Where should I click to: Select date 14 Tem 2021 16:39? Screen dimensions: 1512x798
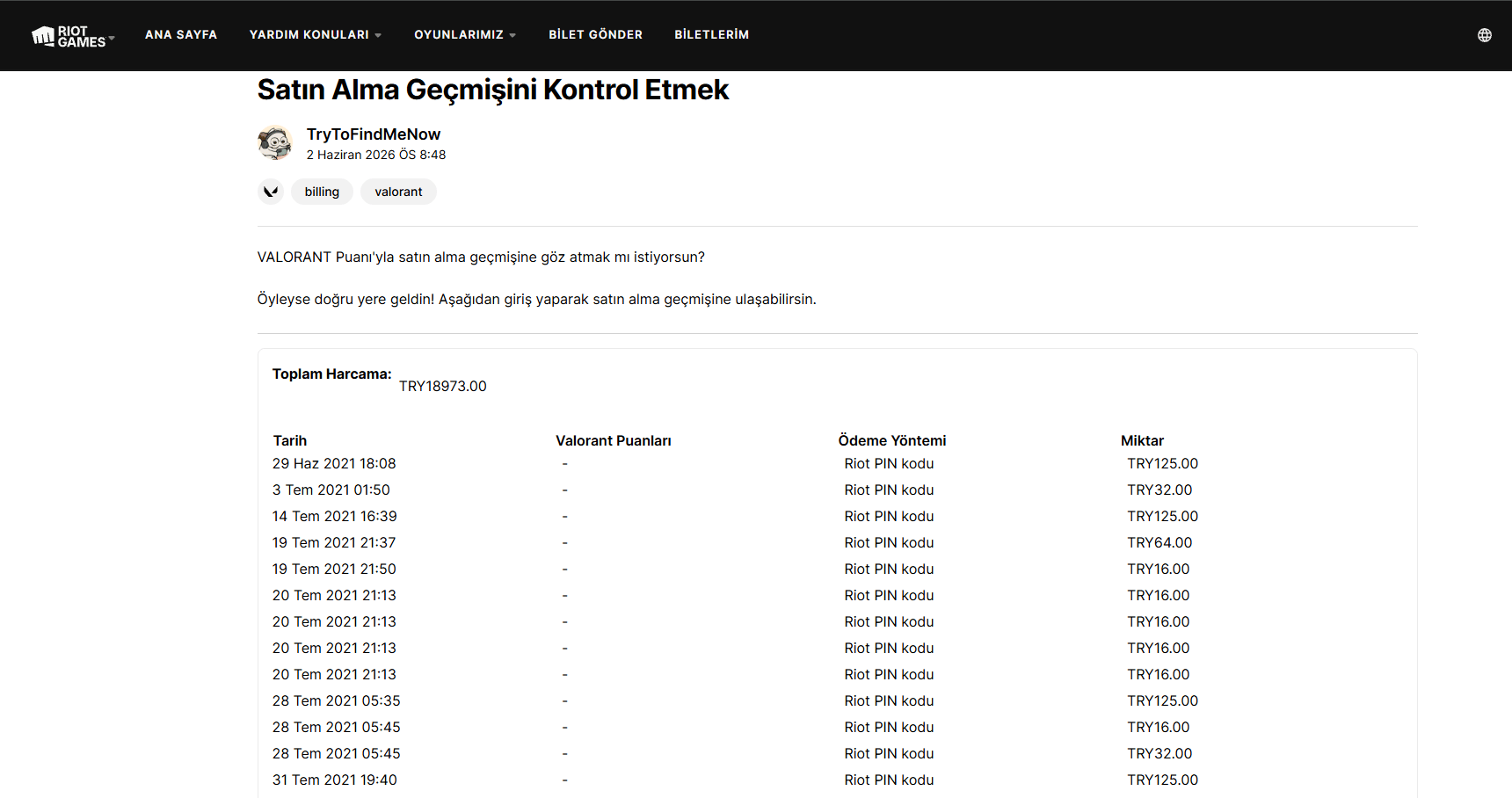pos(335,517)
